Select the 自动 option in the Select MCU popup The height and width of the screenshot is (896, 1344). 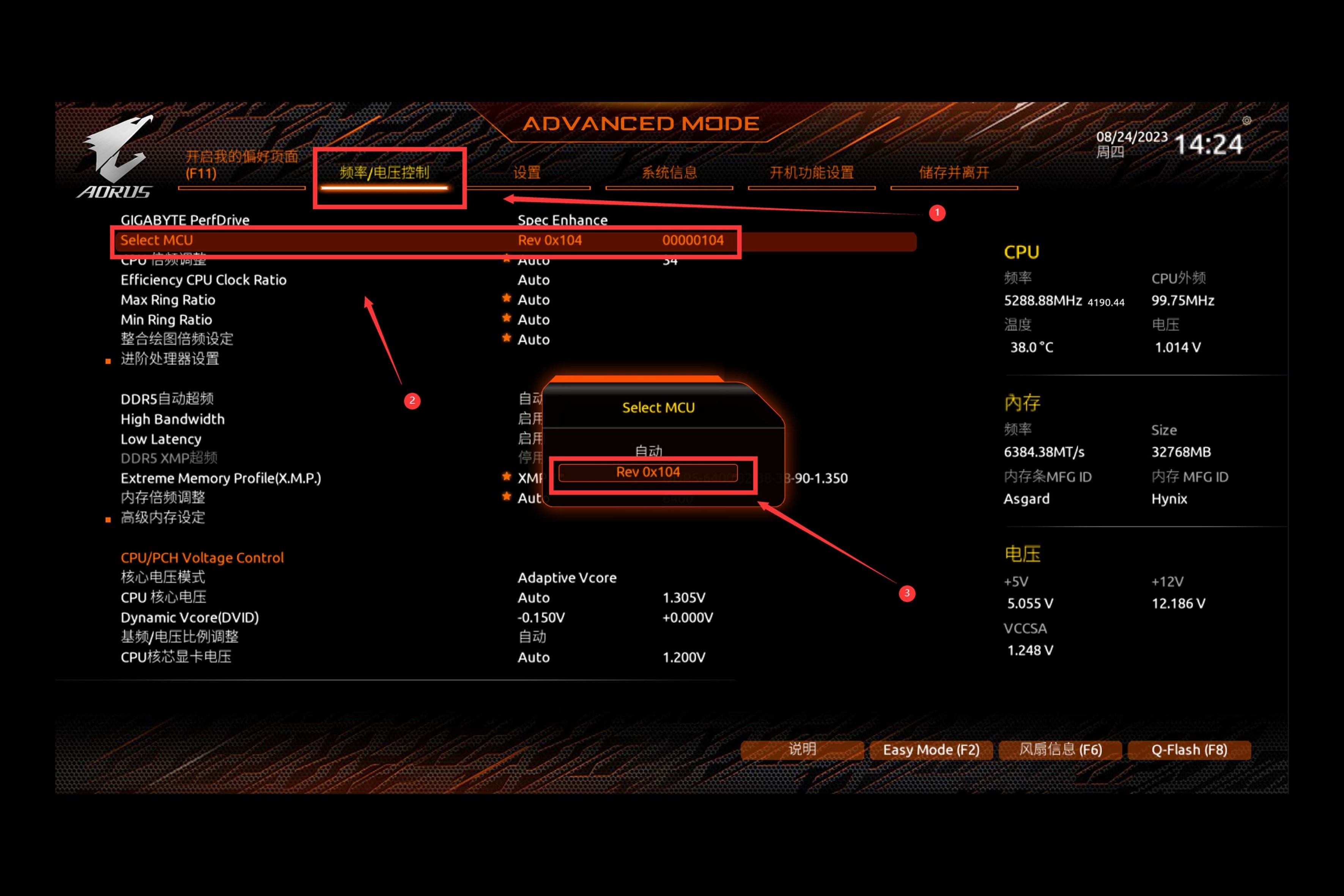tap(648, 451)
